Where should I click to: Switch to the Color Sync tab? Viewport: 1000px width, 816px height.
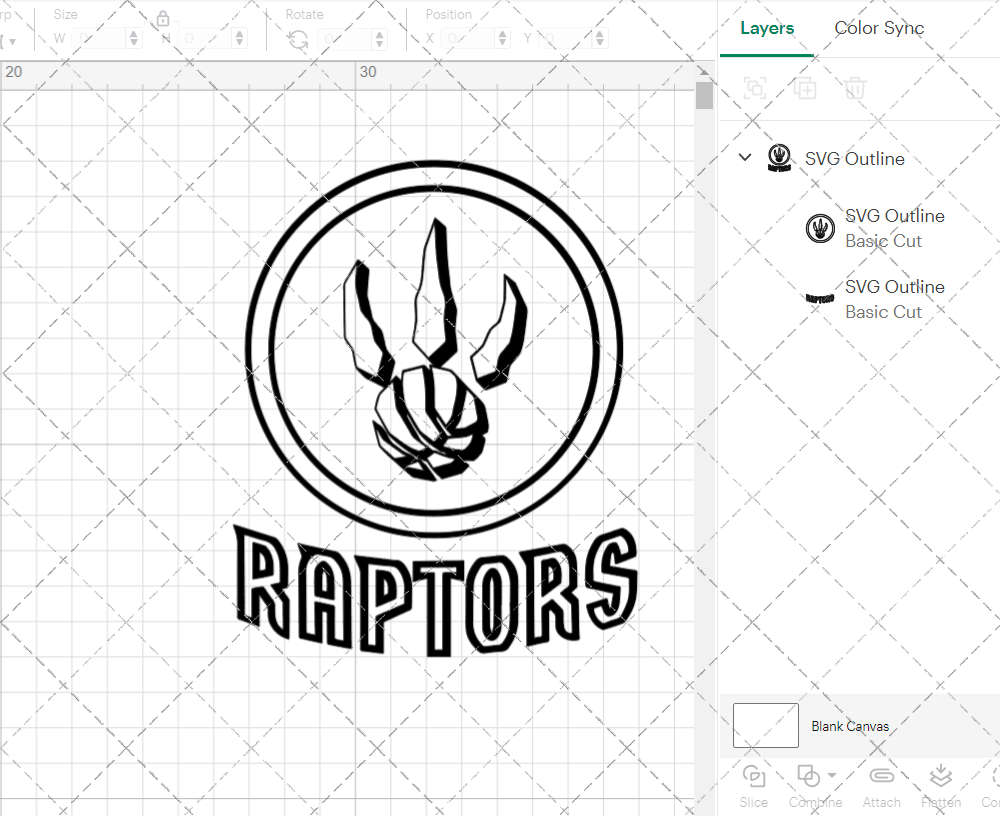[879, 28]
